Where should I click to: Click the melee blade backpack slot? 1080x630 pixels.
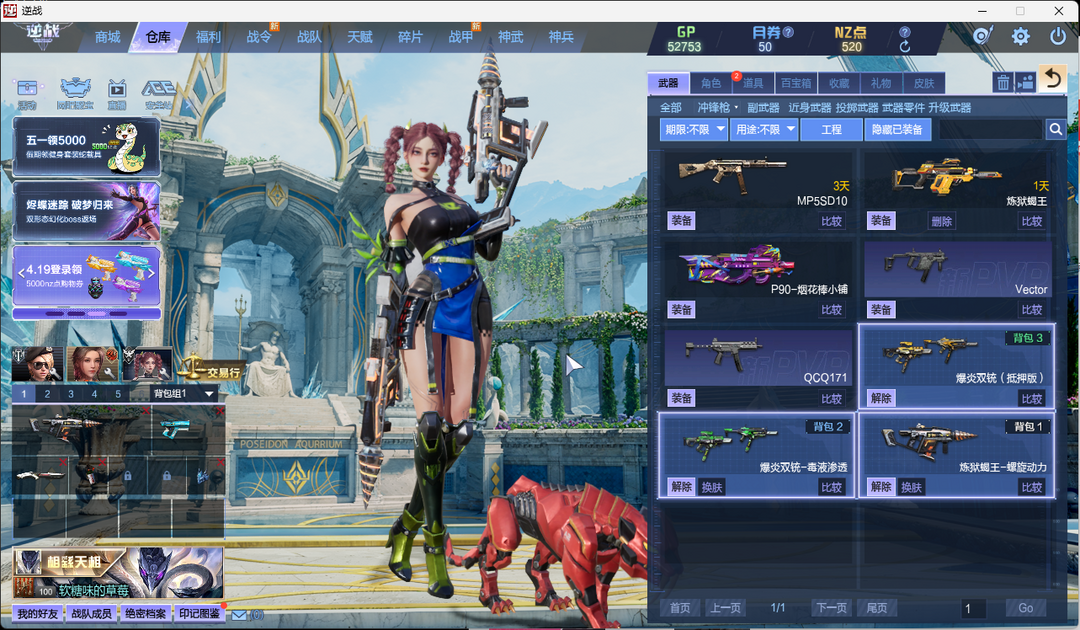pyautogui.click(x=41, y=475)
